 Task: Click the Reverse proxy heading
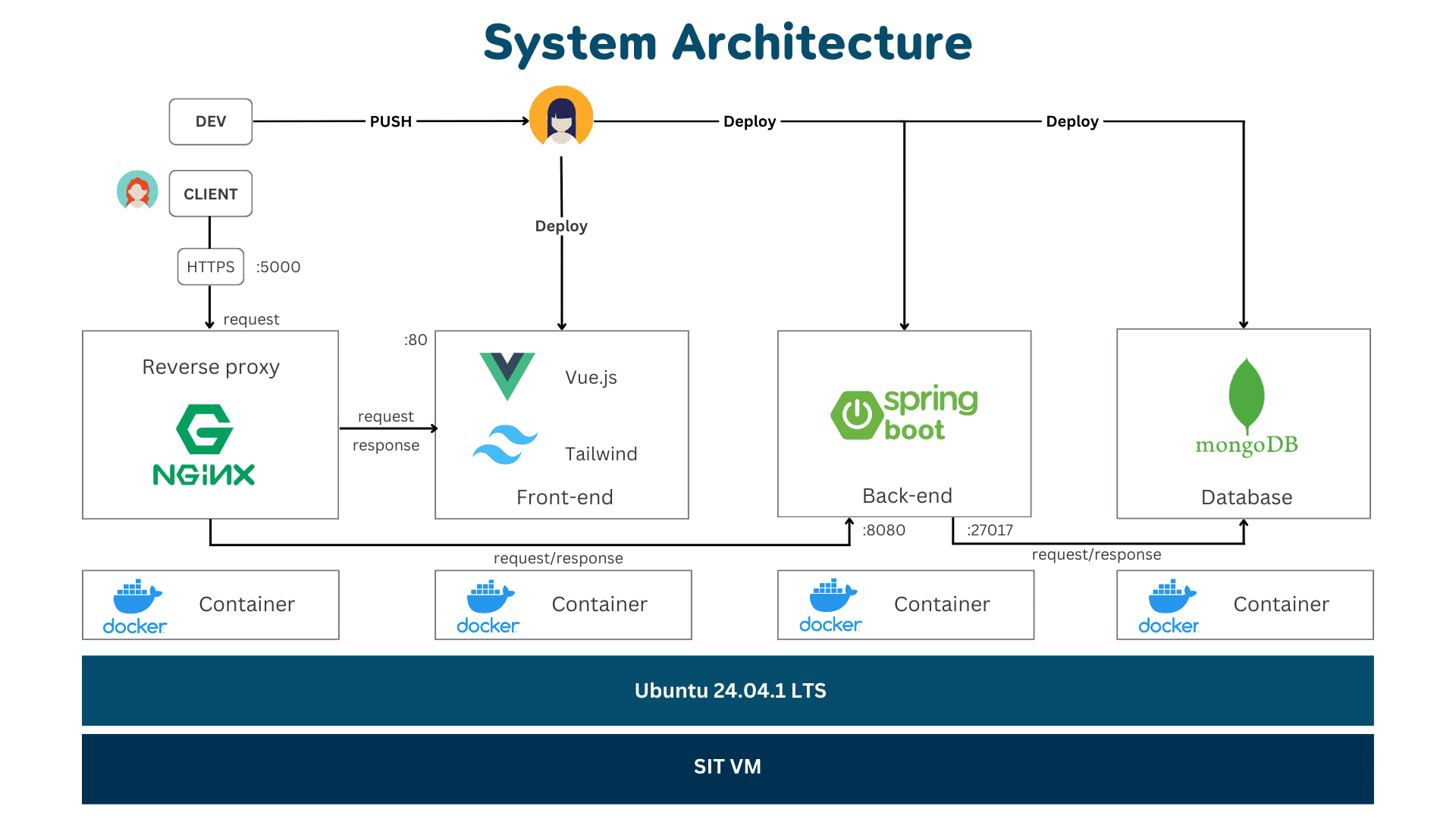coord(211,367)
